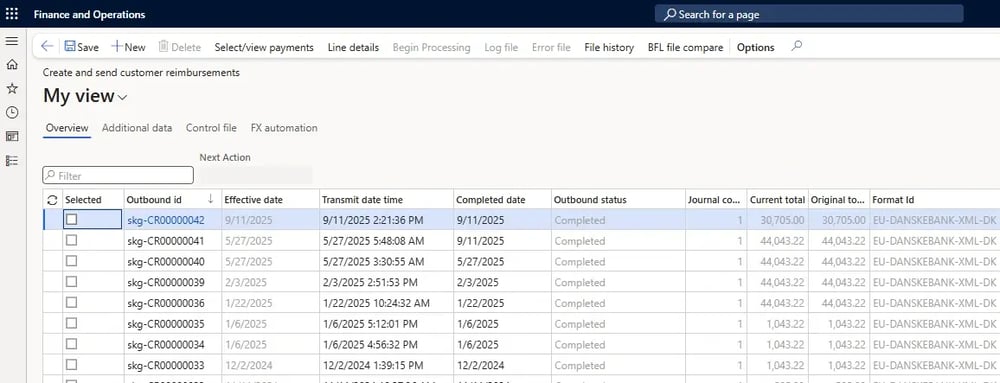
Task: Click Finance and Operations title
Action: click(89, 14)
